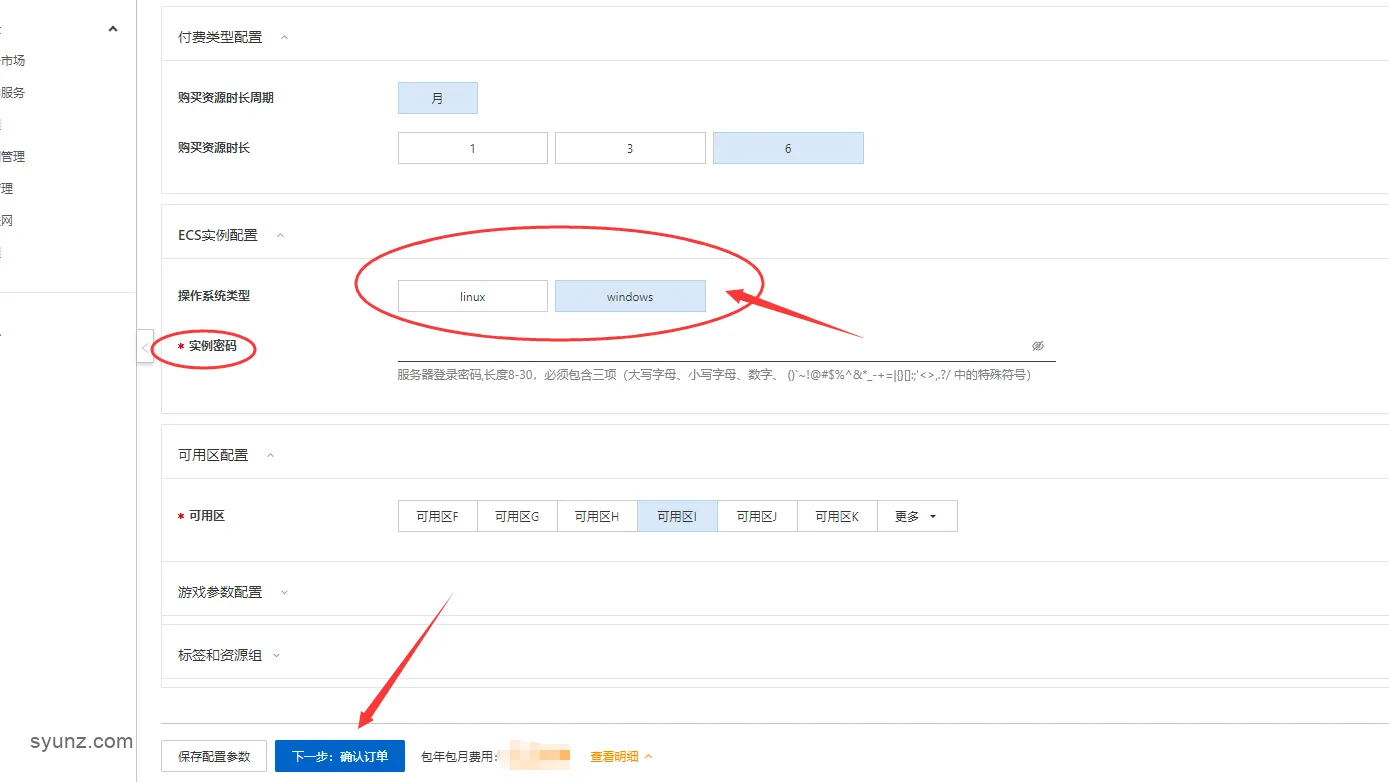Viewport: 1389px width, 782px height.
Task: Expand the 游戏参数配置 section
Action: click(x=284, y=592)
